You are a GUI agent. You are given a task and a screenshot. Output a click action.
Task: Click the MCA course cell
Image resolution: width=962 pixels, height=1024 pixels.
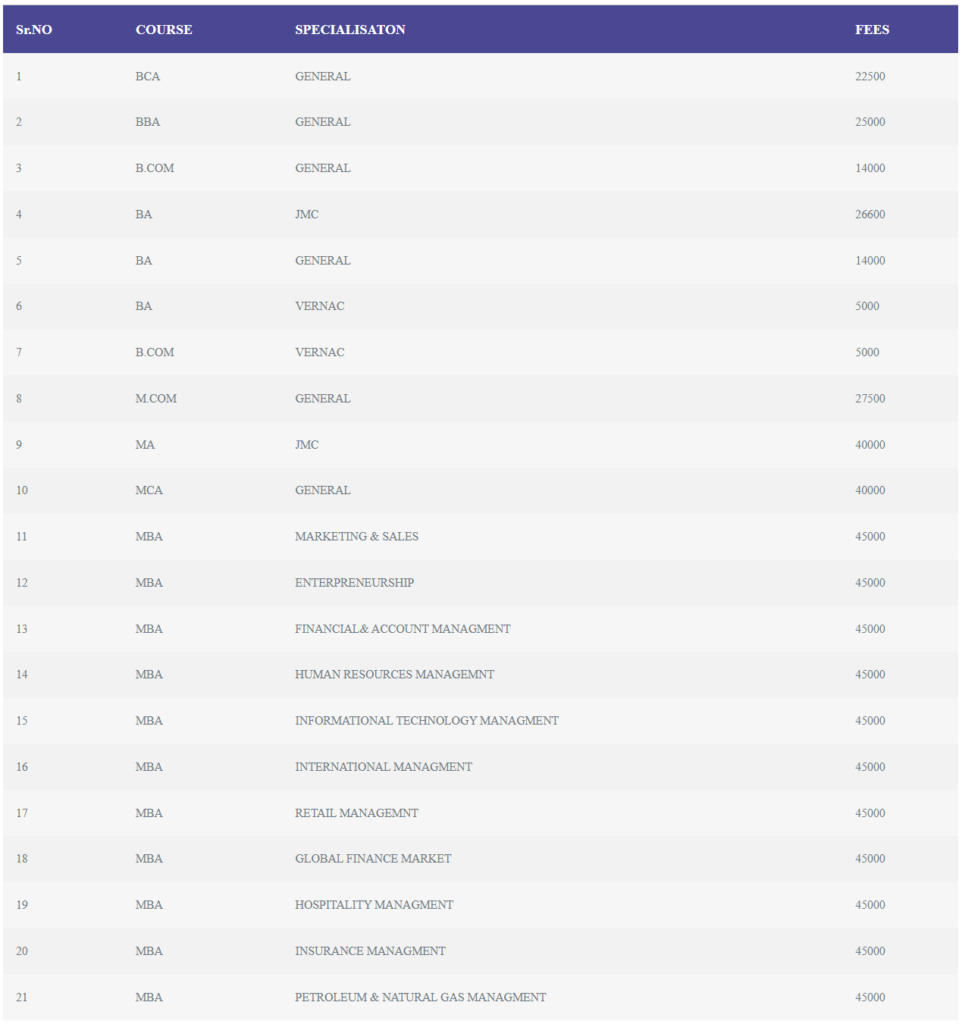(149, 490)
